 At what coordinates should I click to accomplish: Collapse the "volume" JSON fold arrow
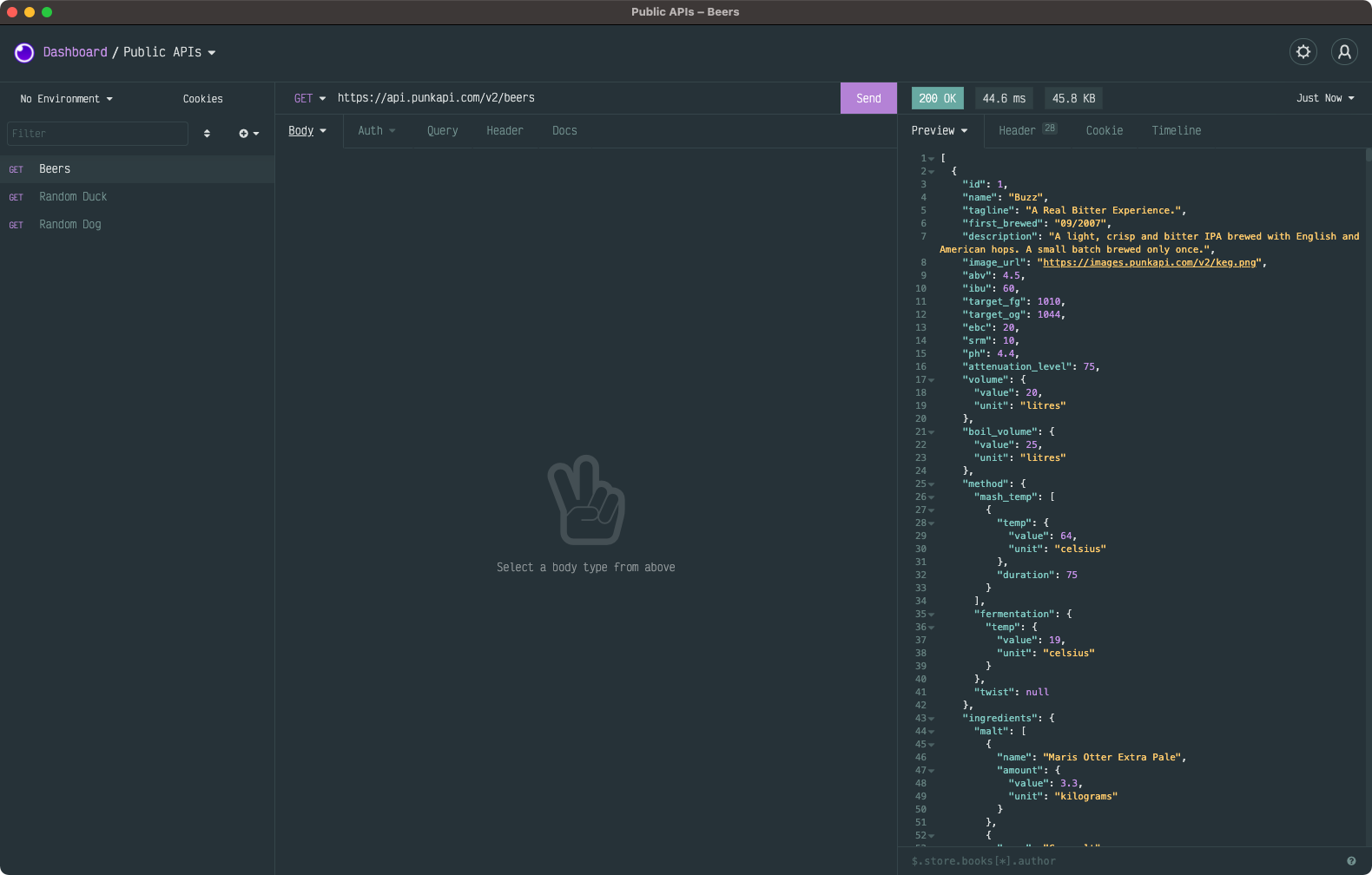pyautogui.click(x=932, y=380)
